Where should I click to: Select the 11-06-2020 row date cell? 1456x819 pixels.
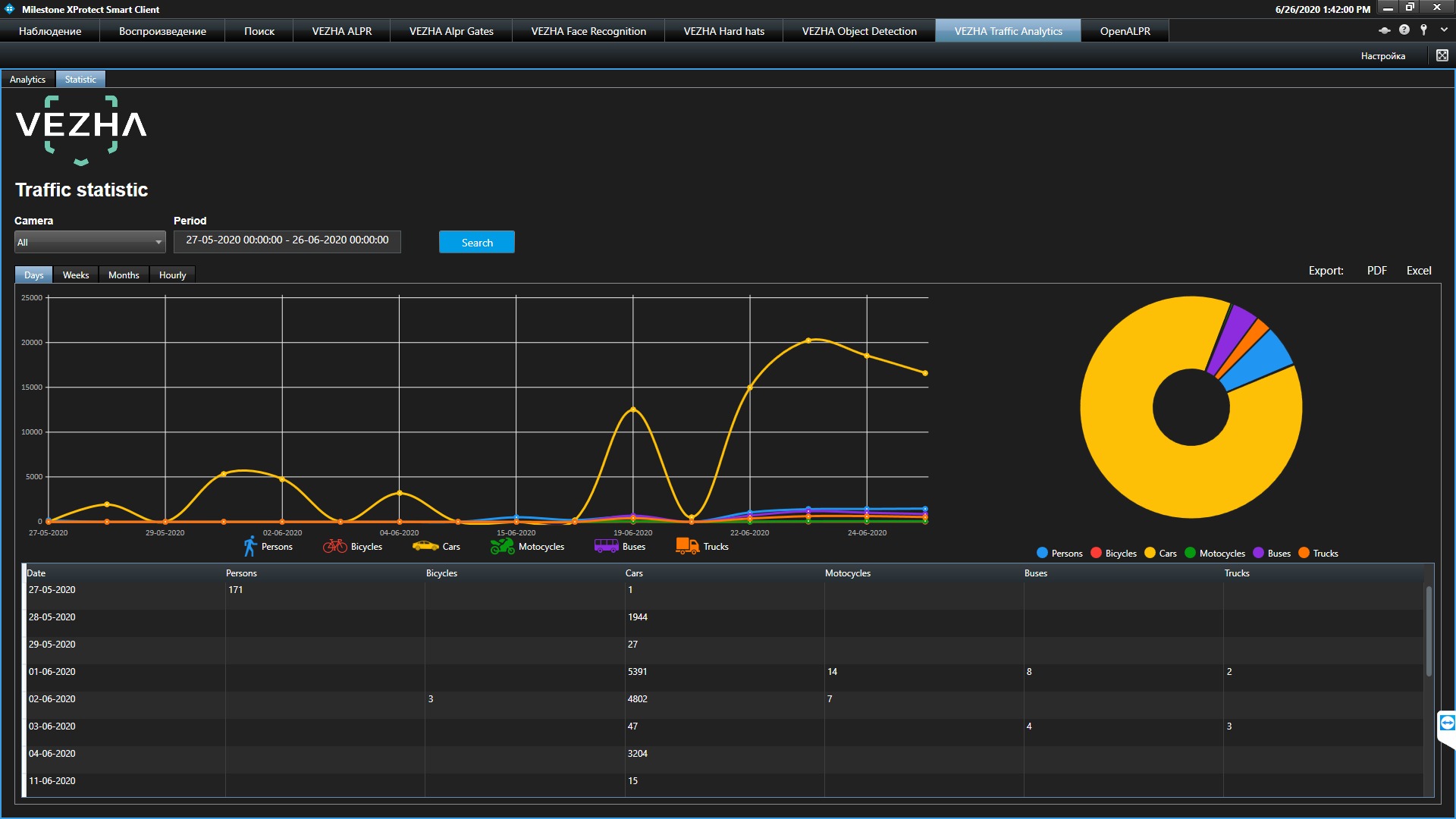pos(52,781)
